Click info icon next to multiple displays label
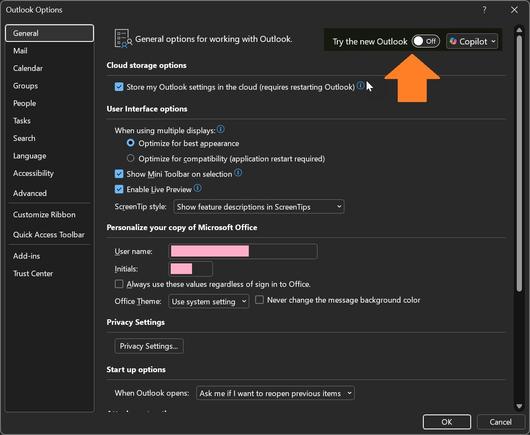 [220, 129]
